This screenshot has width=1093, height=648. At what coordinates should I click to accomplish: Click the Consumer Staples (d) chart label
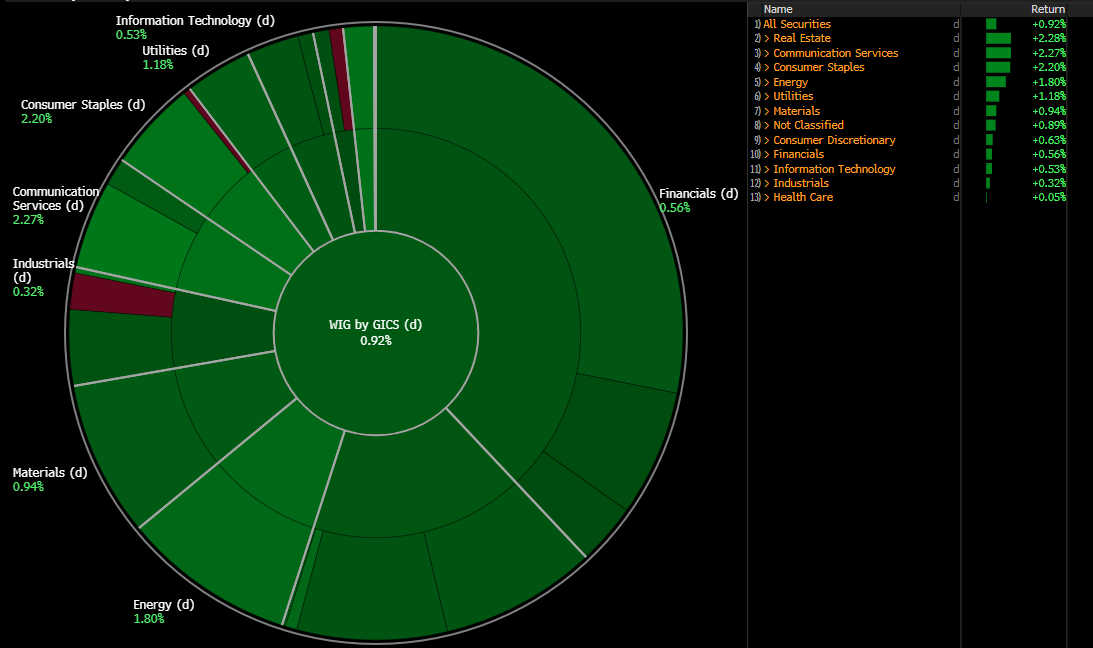click(x=83, y=105)
